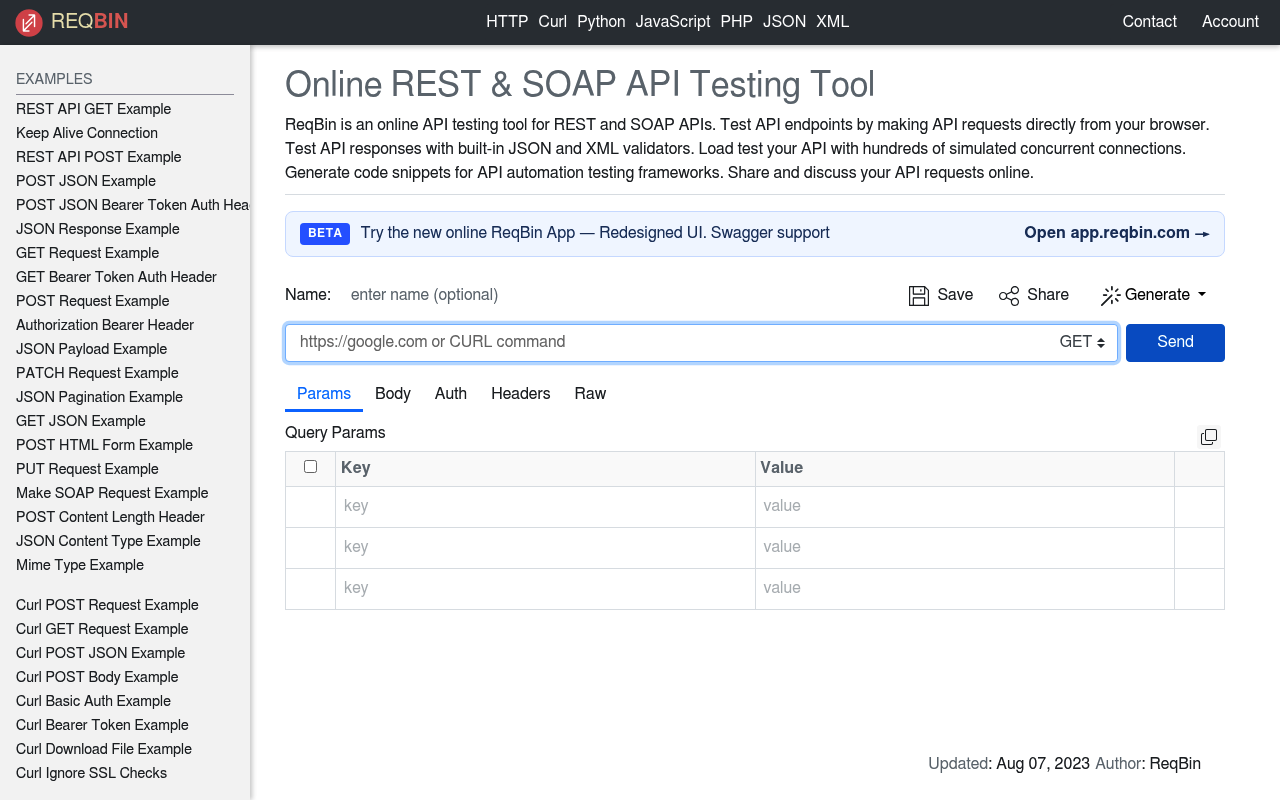
Task: Click the Account link
Action: [x=1230, y=22]
